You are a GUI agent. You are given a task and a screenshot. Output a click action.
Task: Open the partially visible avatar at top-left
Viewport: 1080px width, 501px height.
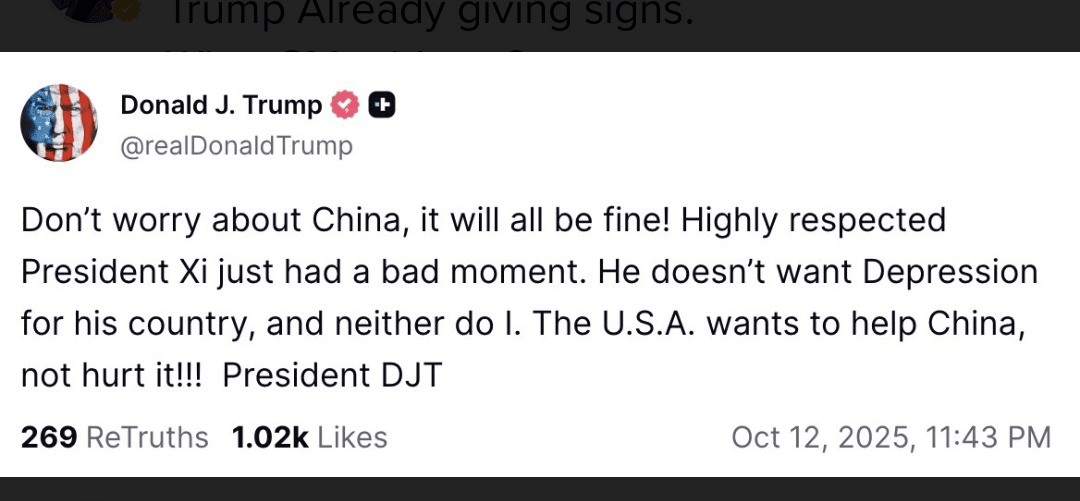coord(88,8)
